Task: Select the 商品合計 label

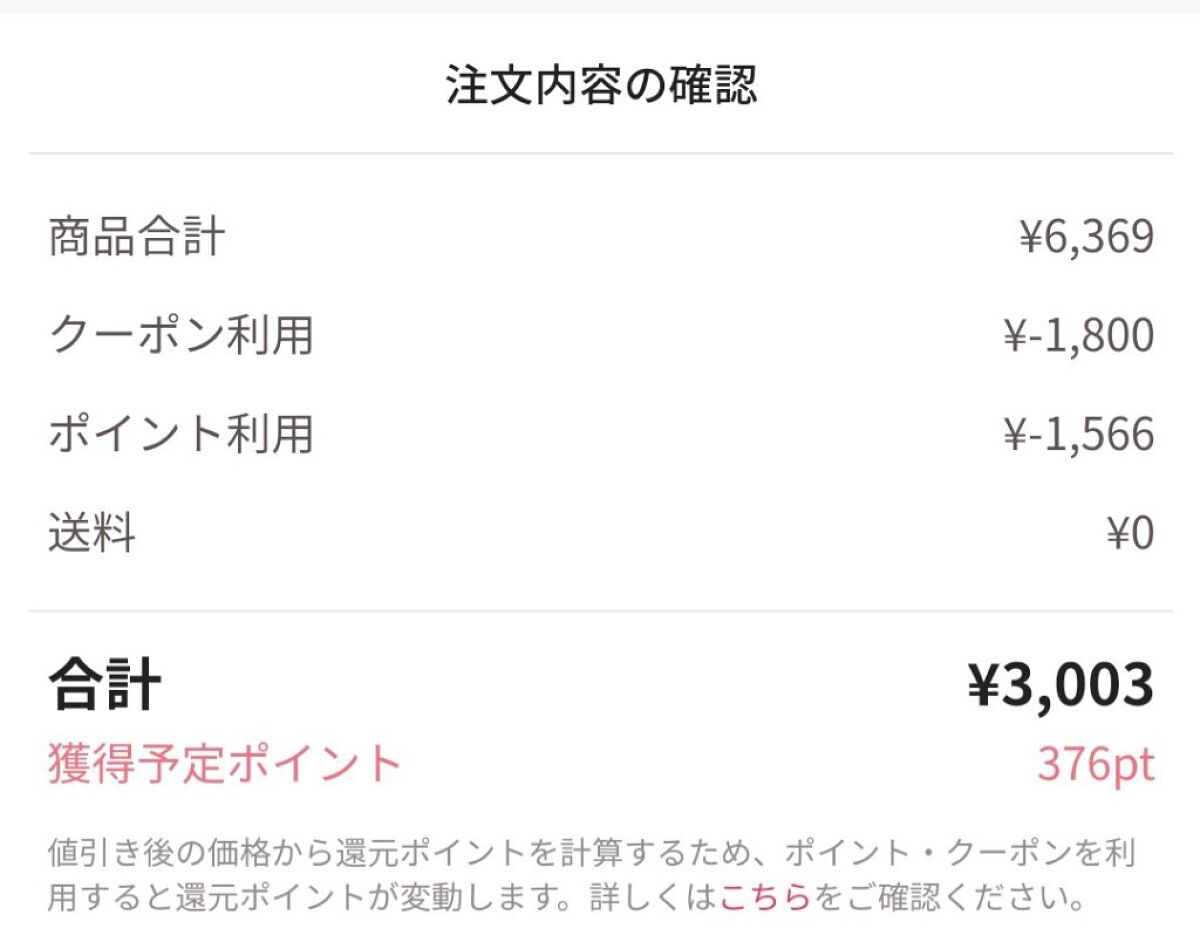Action: [137, 238]
